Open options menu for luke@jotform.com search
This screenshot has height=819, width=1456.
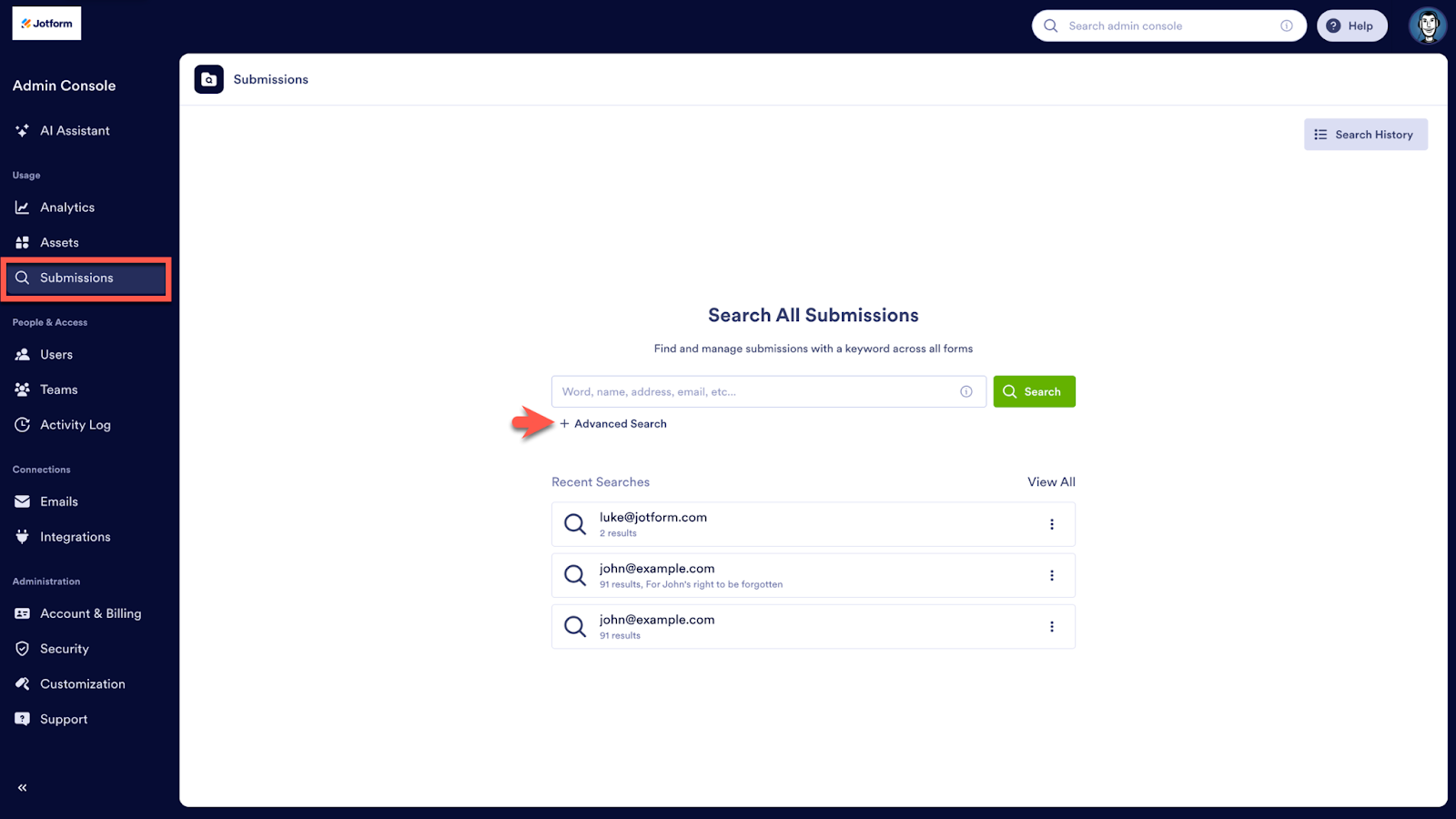pyautogui.click(x=1052, y=523)
